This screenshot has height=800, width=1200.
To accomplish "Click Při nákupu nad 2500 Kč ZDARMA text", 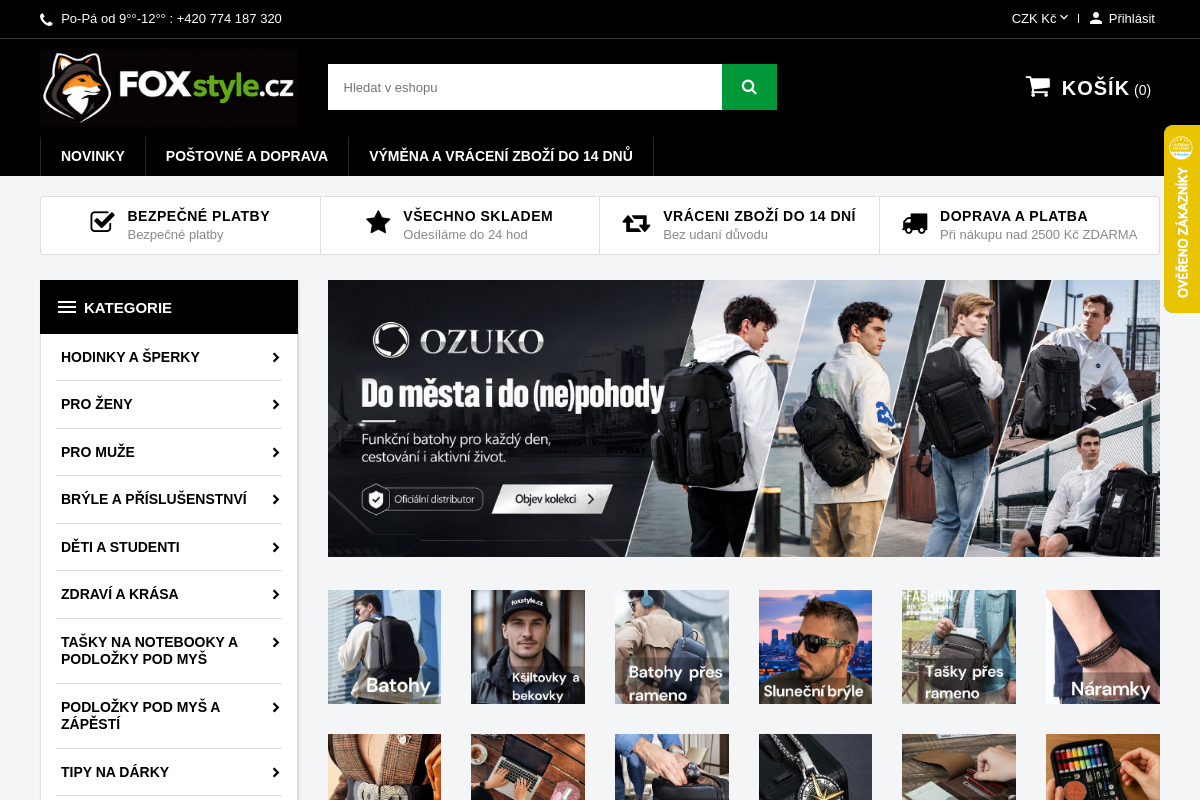I will click(1038, 235).
